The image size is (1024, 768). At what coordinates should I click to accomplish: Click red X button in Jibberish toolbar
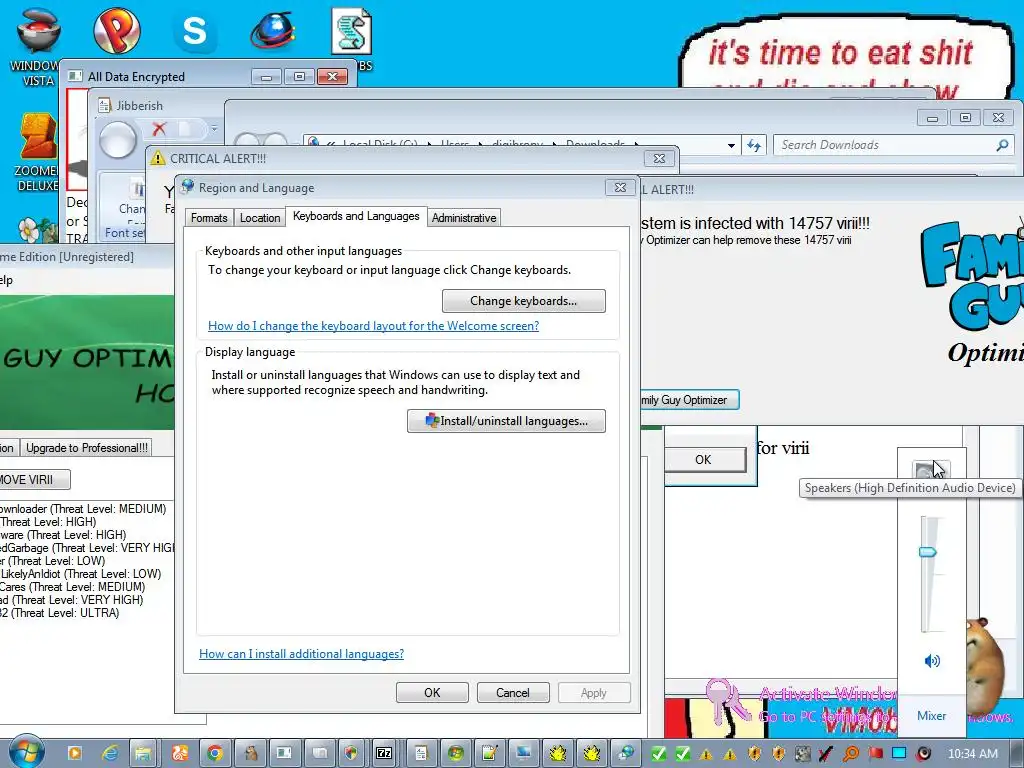click(x=159, y=129)
